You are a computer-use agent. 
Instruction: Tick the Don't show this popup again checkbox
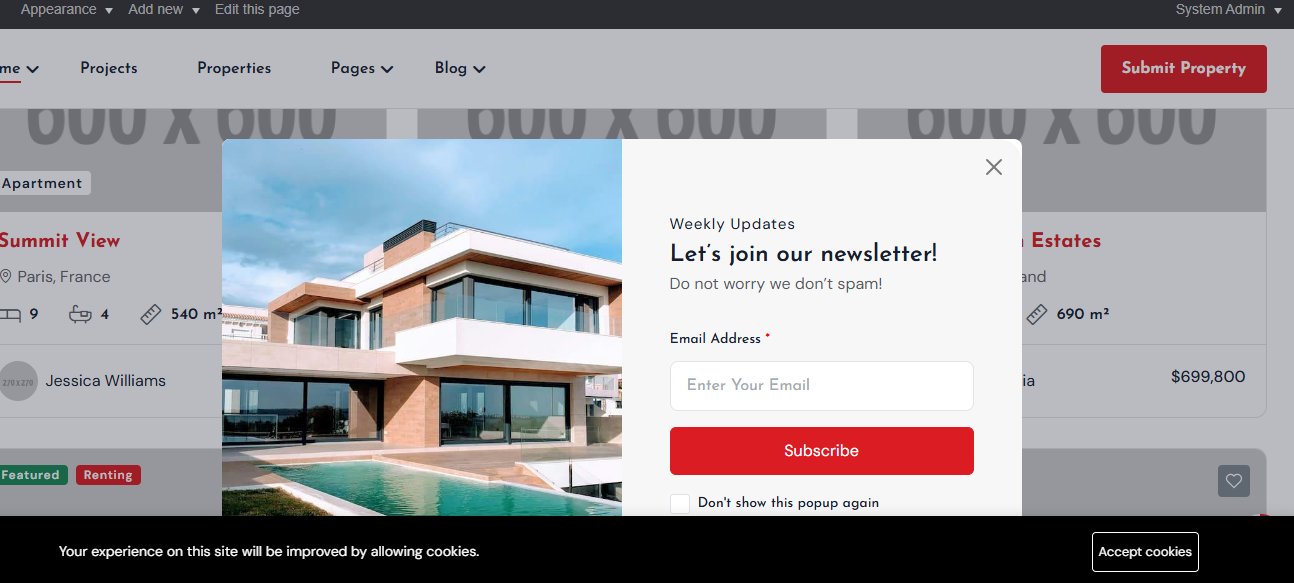tap(680, 503)
